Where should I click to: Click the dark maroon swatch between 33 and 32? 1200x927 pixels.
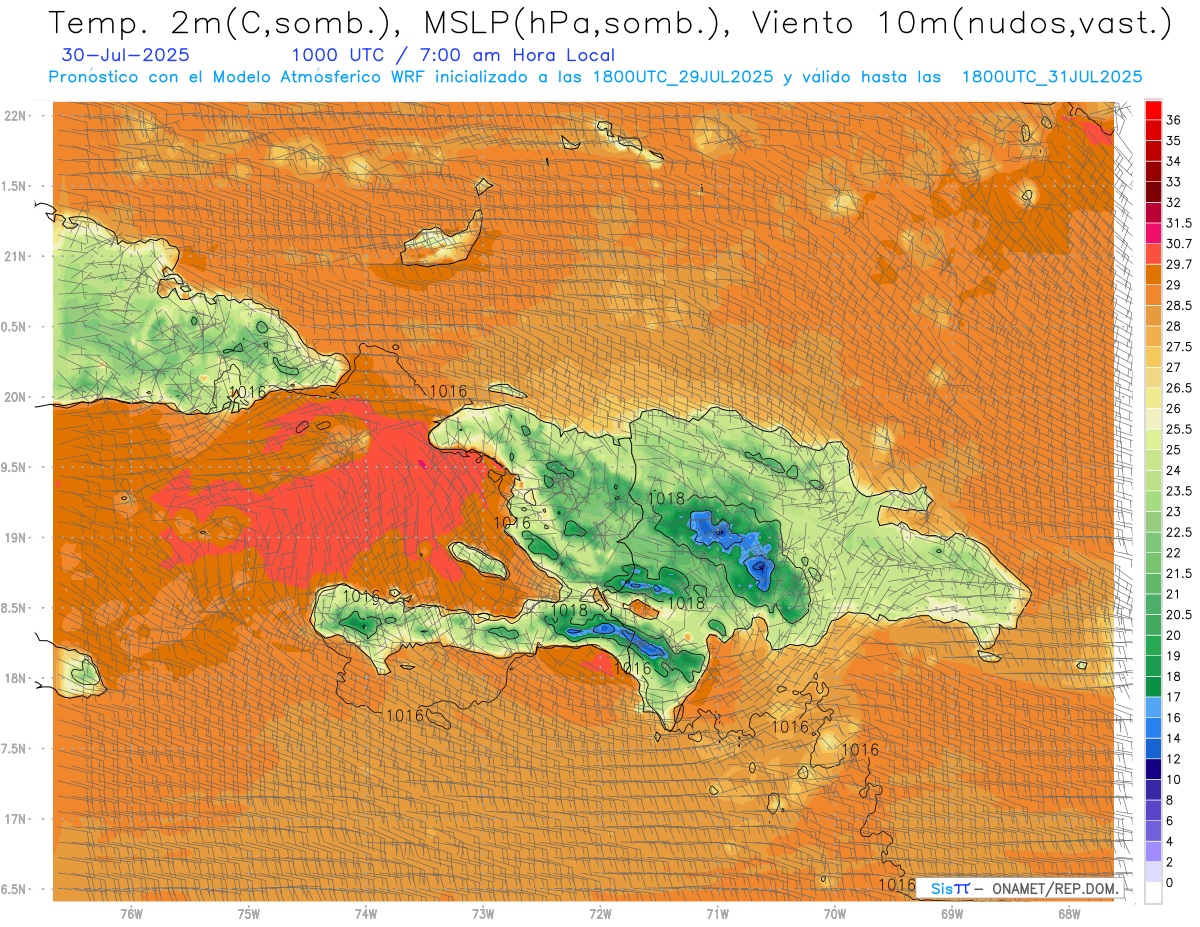point(1153,192)
